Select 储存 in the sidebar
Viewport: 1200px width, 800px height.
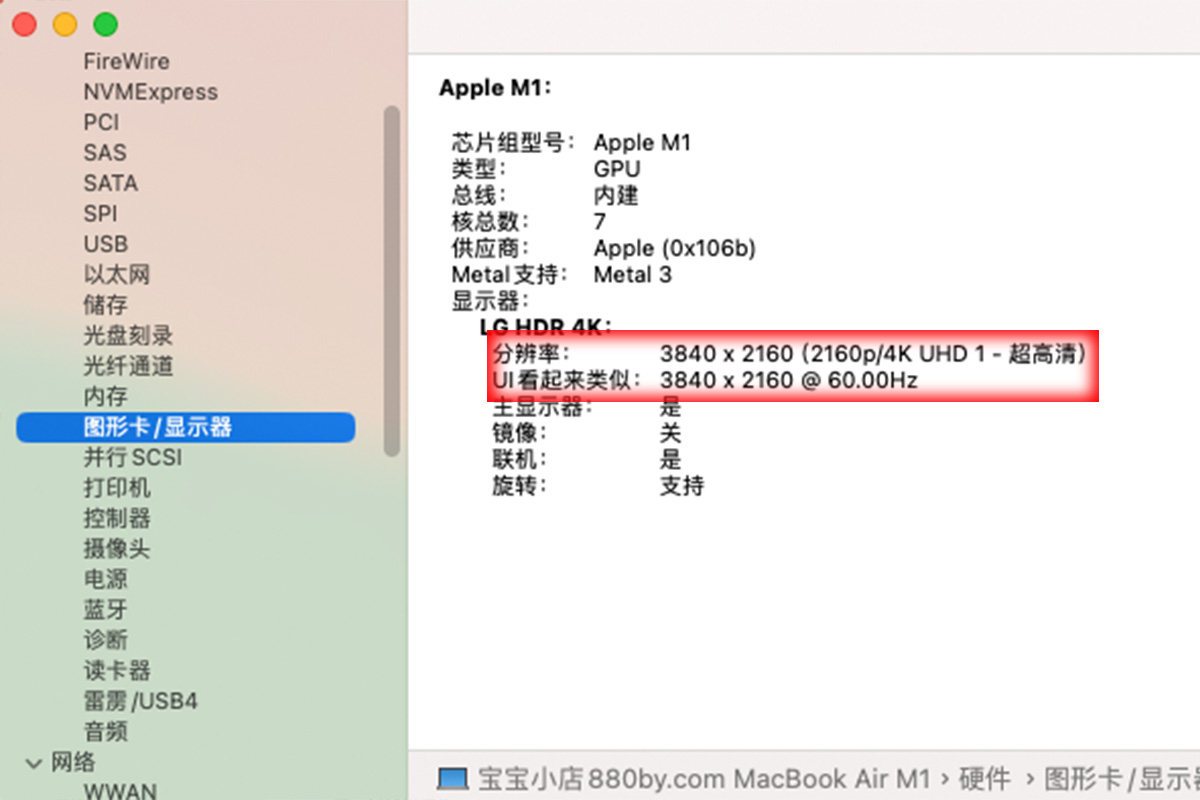(105, 305)
